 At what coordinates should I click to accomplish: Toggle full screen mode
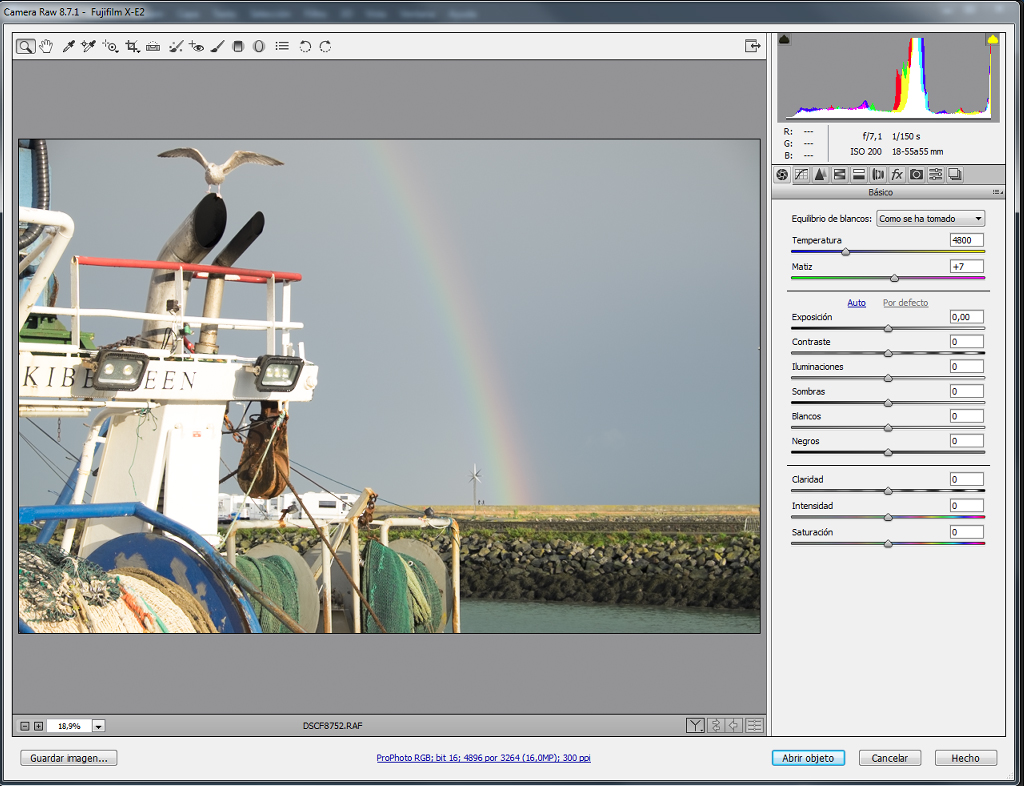pos(752,46)
